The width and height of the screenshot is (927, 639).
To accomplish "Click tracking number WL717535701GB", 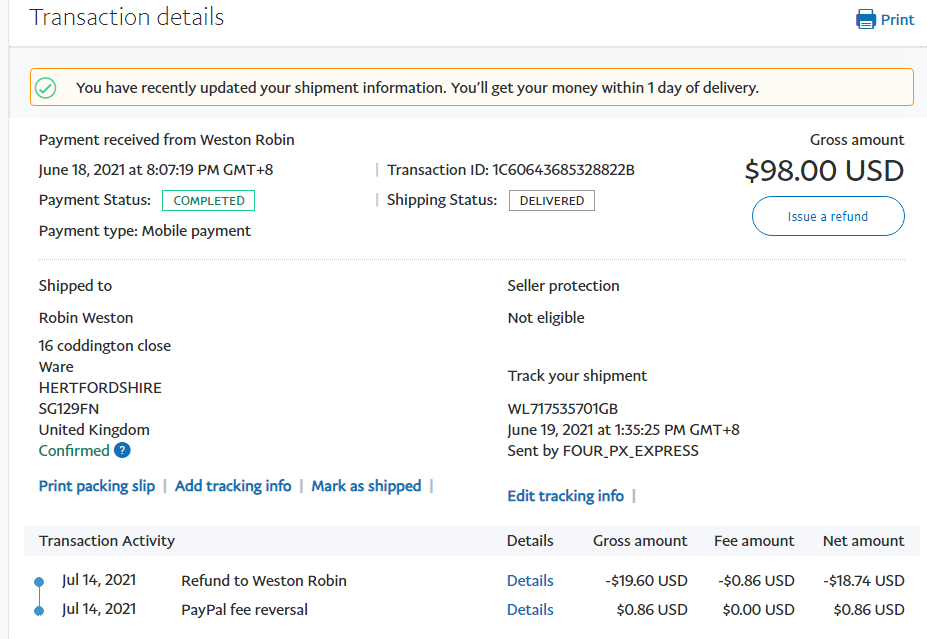I will (563, 409).
